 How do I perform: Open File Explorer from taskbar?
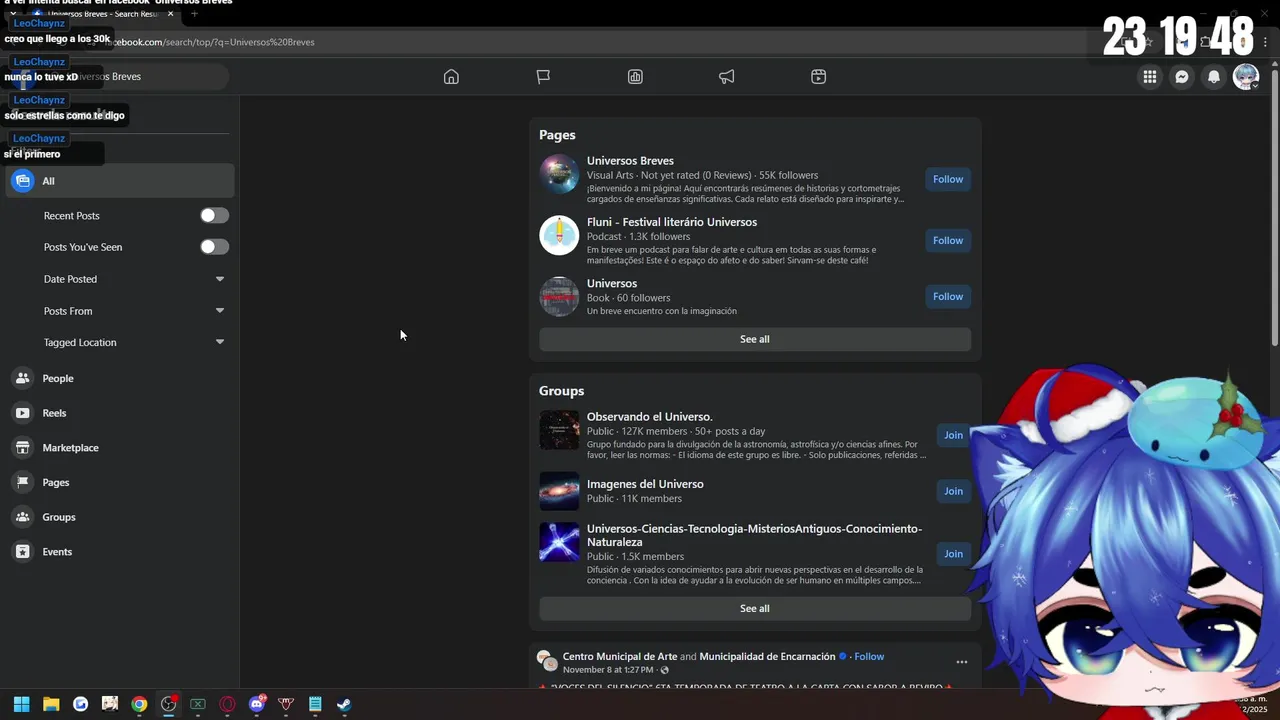(51, 704)
